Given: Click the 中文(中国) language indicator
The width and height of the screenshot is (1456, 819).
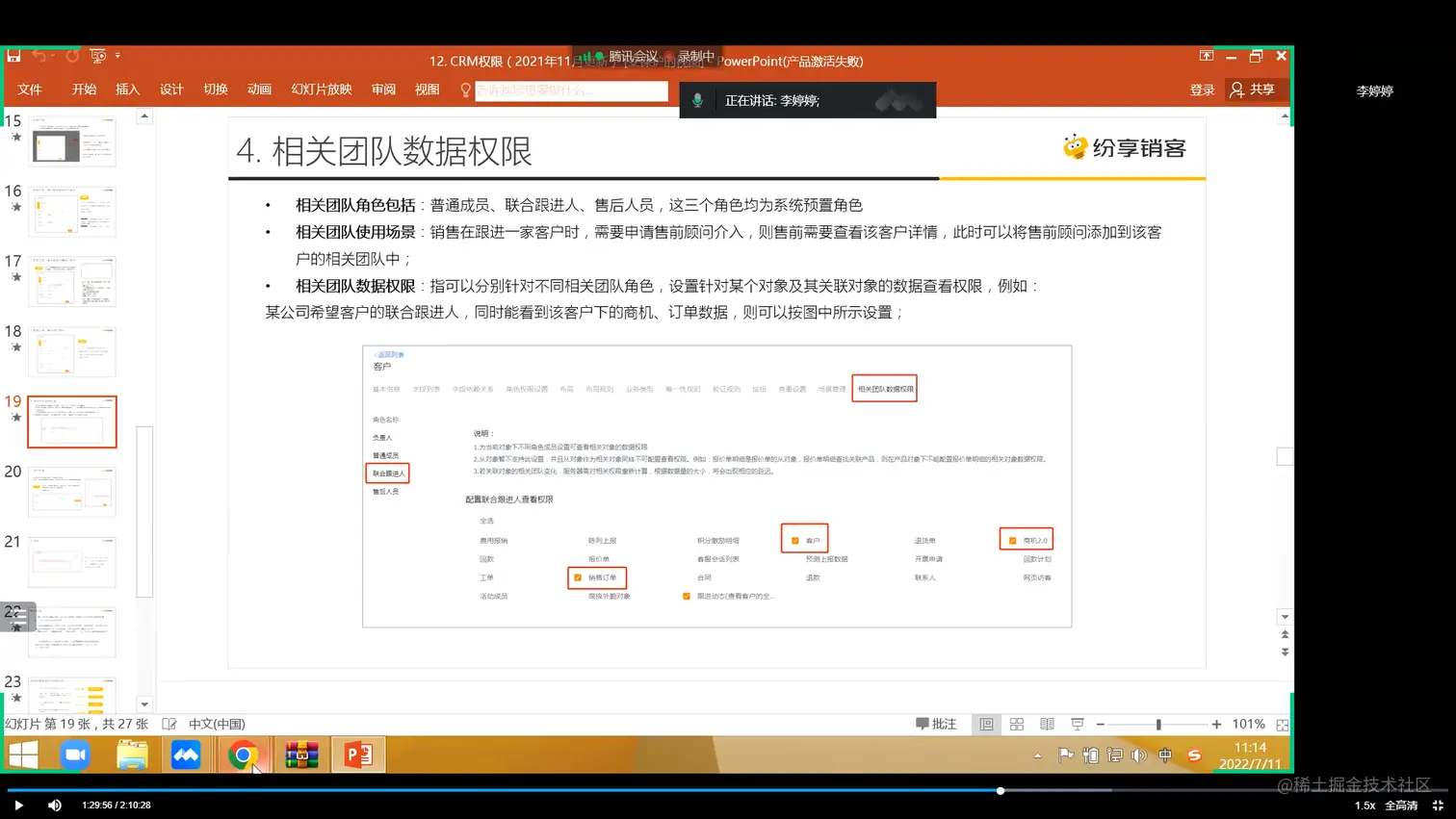Looking at the screenshot, I should point(217,724).
